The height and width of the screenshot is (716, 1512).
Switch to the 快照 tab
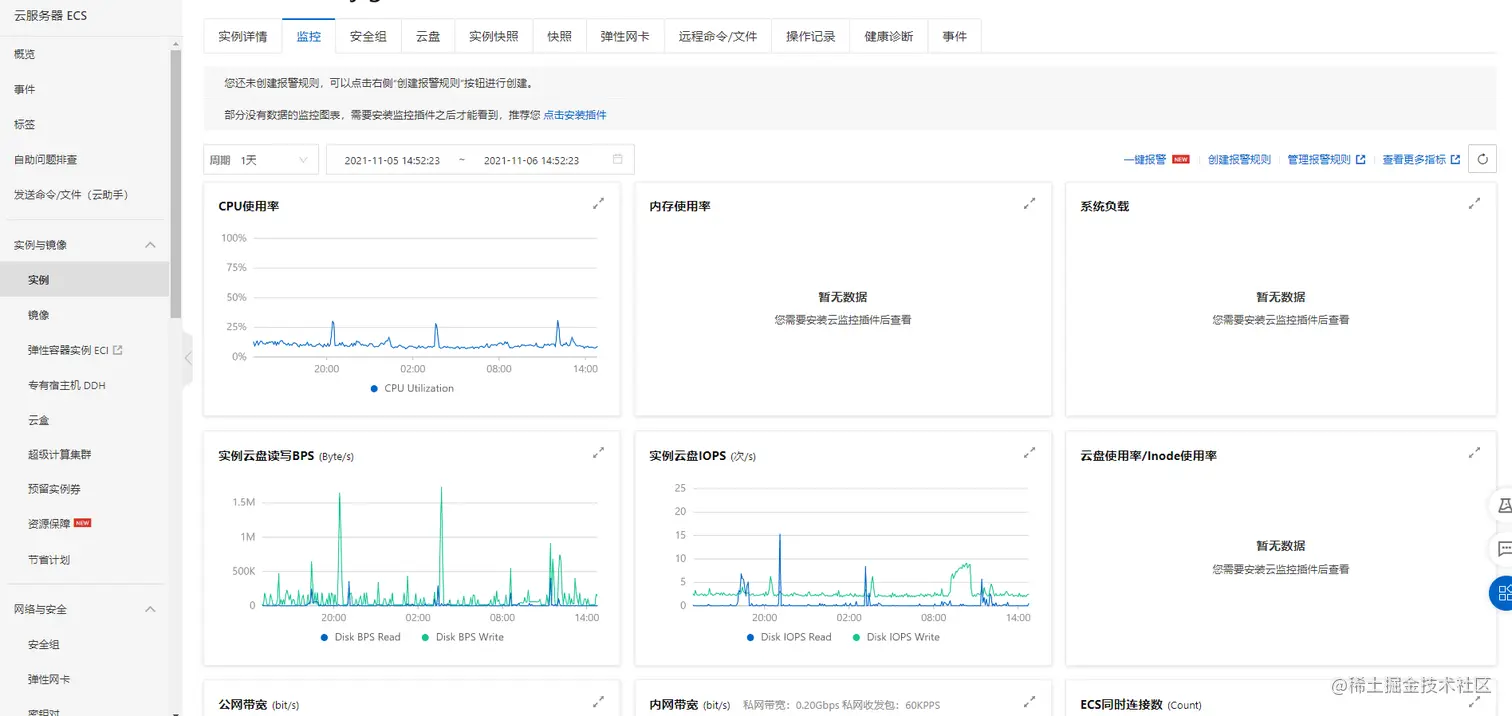559,36
